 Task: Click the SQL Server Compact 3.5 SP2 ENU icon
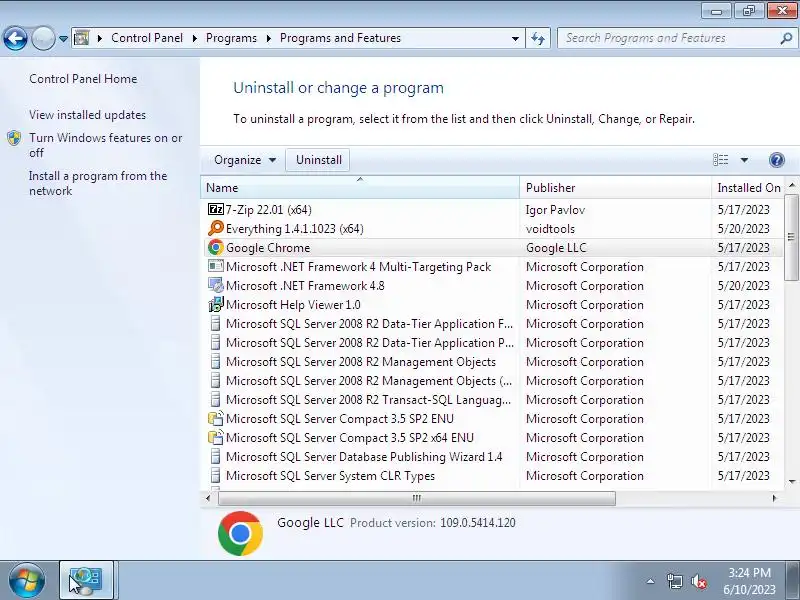(x=216, y=418)
